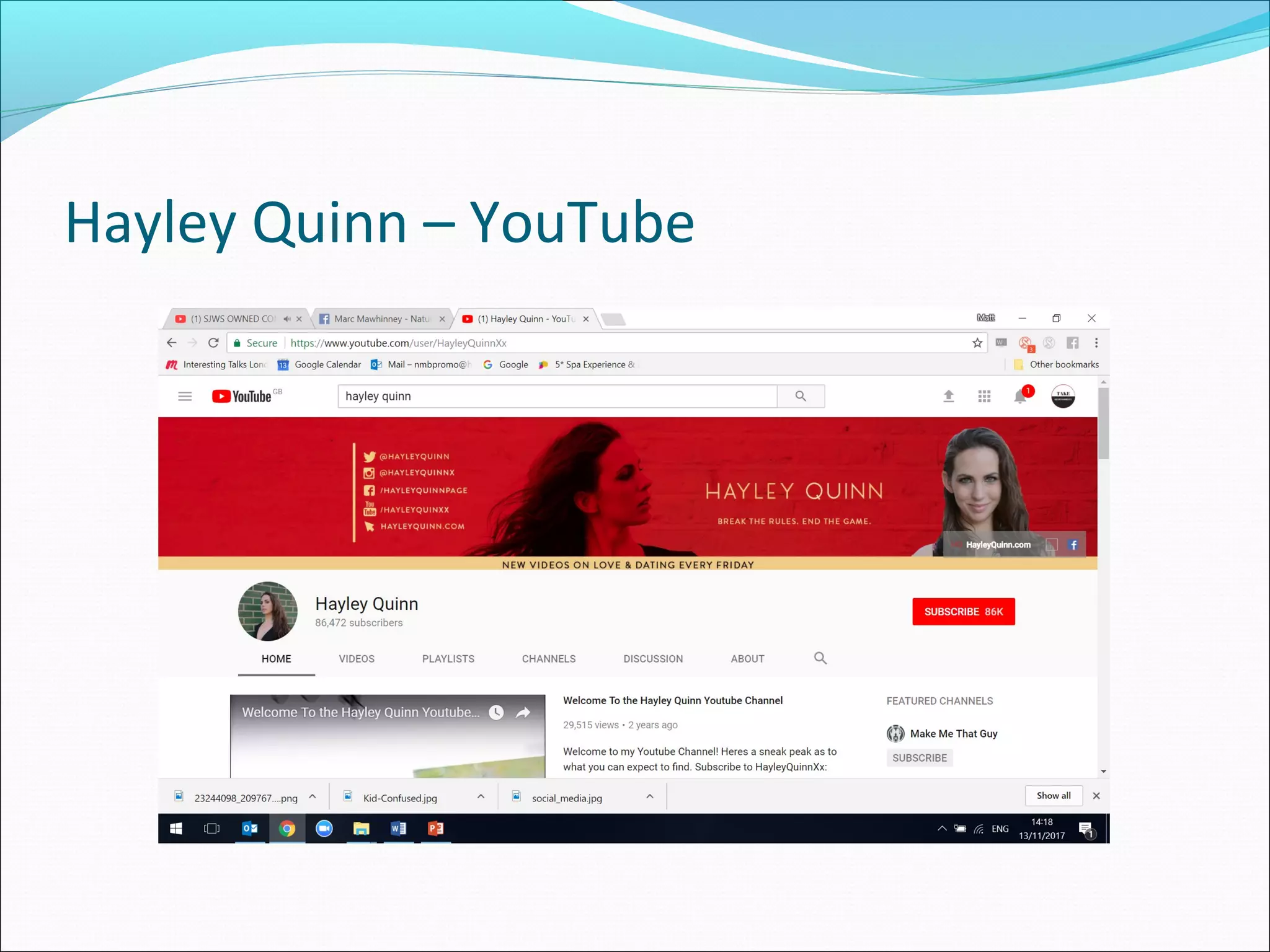Click the search magnifier button beside search box
Viewport: 1270px width, 952px height.
coord(801,396)
